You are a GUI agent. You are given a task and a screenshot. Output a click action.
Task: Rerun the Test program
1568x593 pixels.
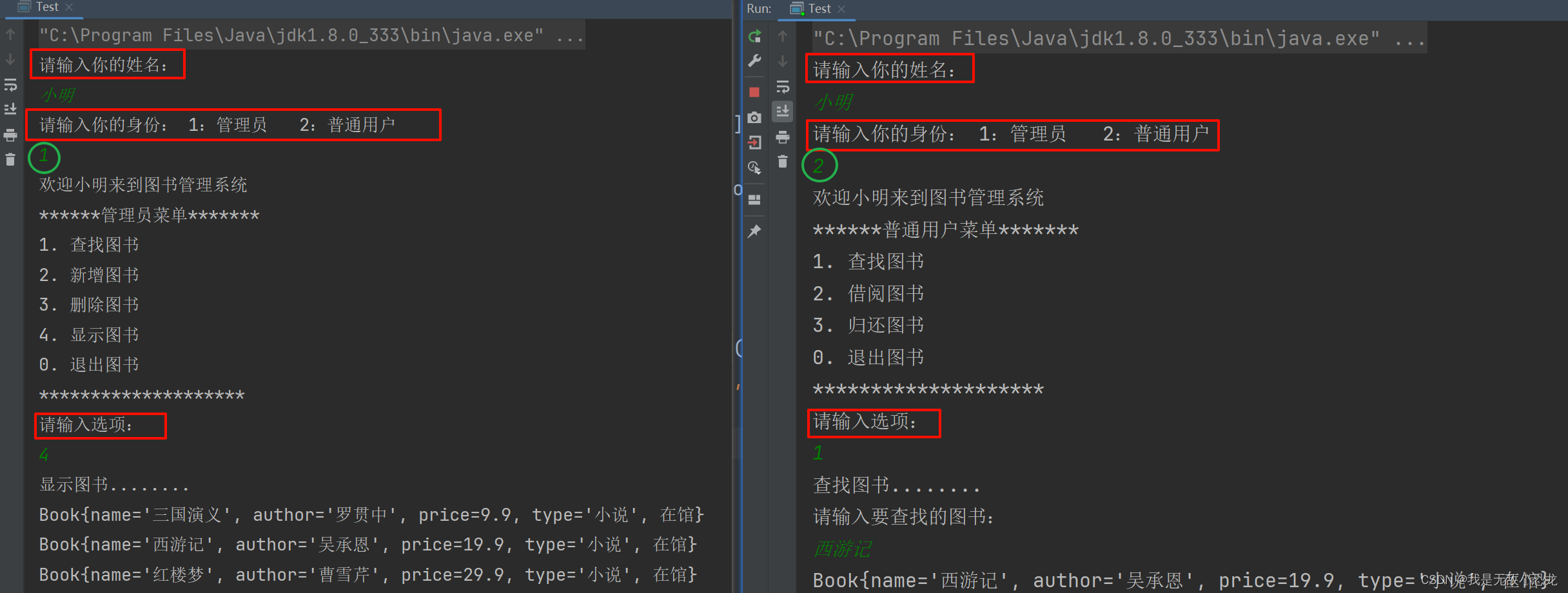[754, 36]
